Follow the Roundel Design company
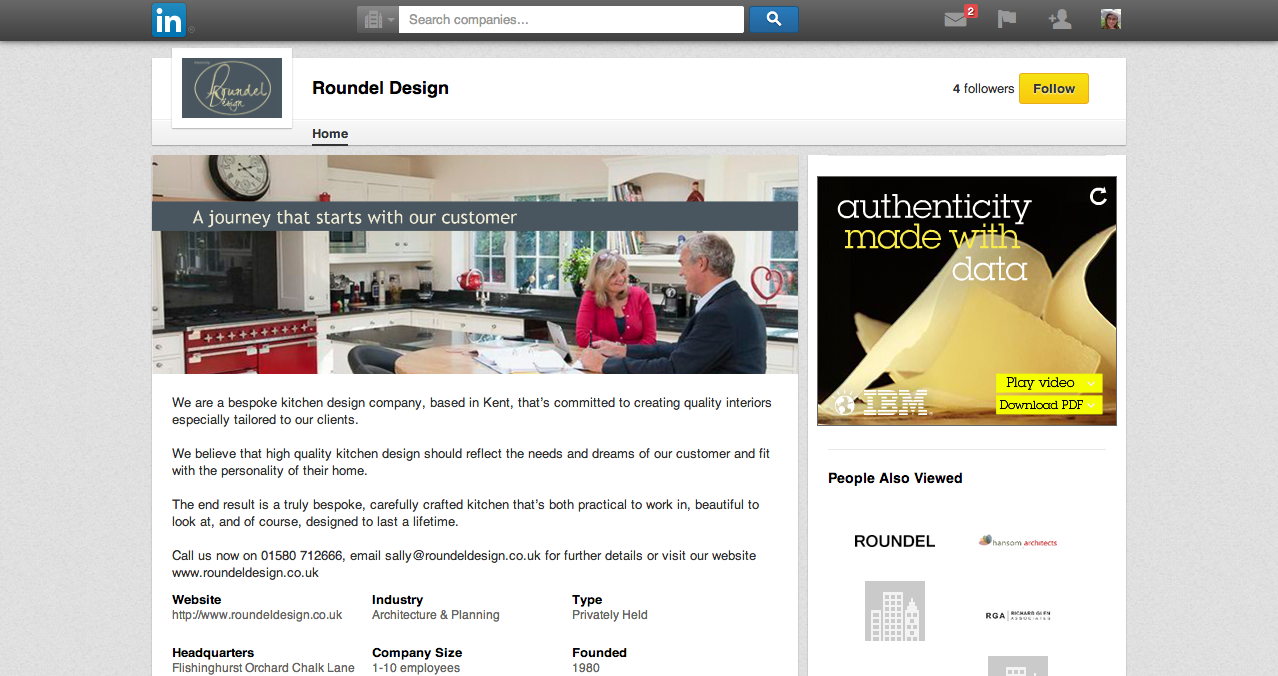 [1054, 88]
